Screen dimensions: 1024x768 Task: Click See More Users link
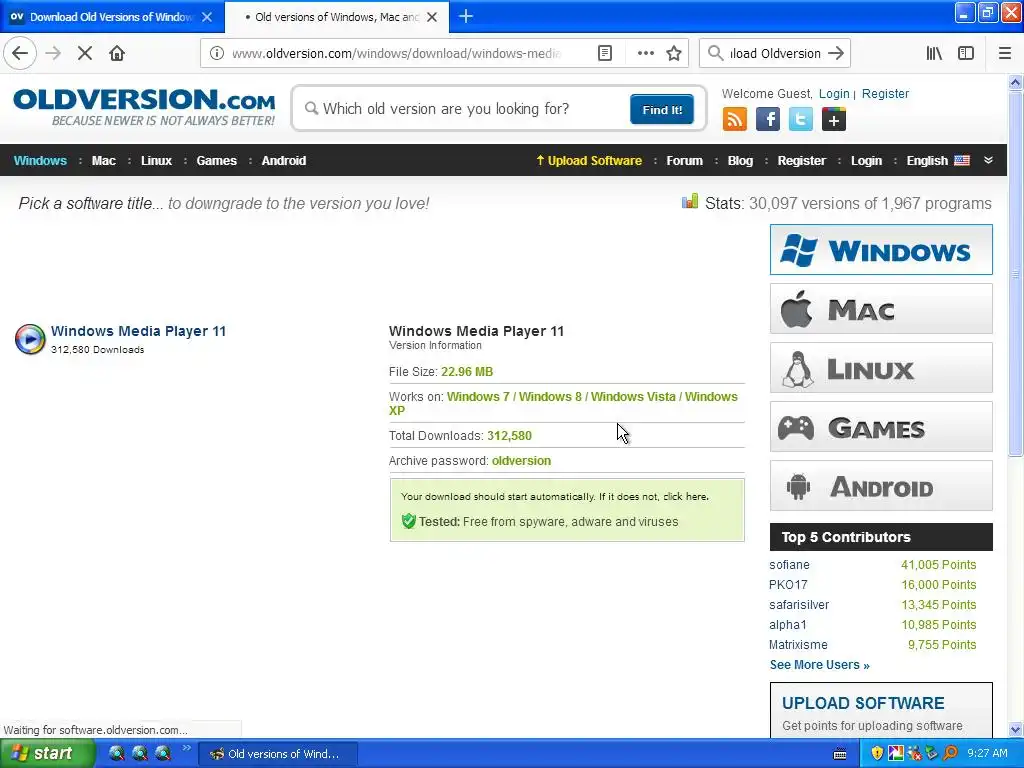pos(820,665)
